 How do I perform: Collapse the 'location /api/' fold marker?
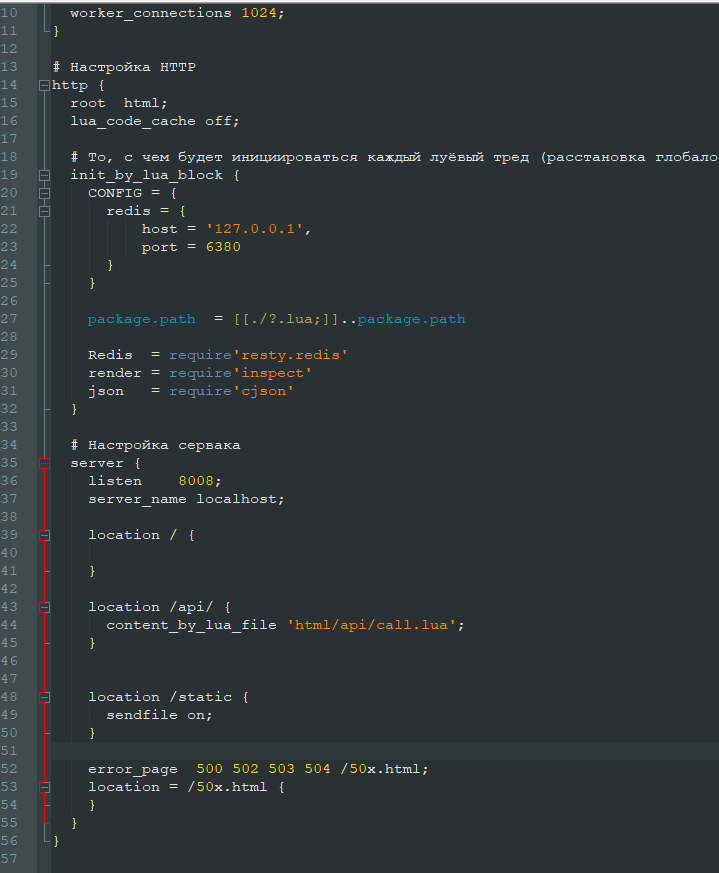[x=45, y=607]
